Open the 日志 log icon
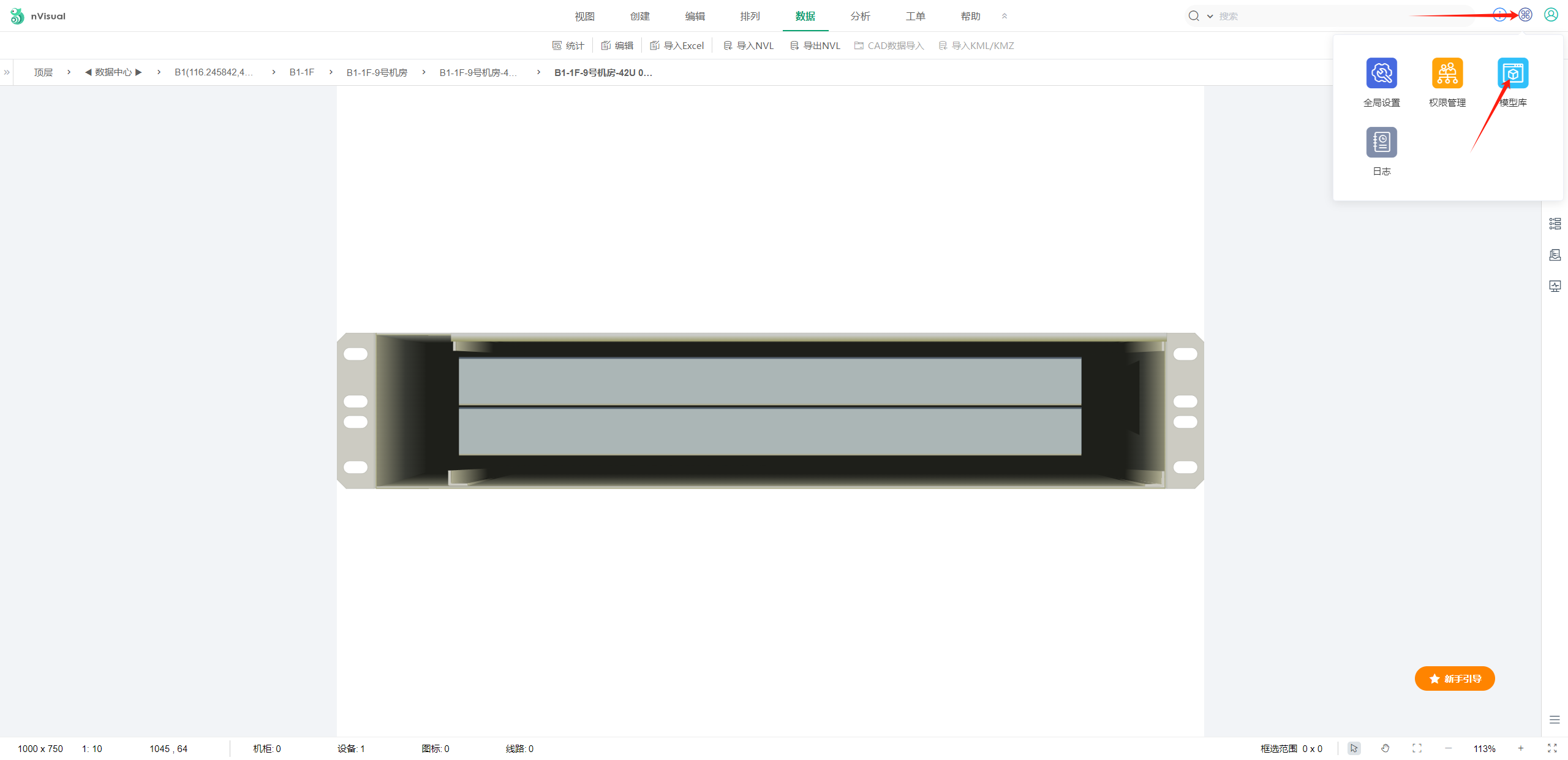 tap(1381, 142)
